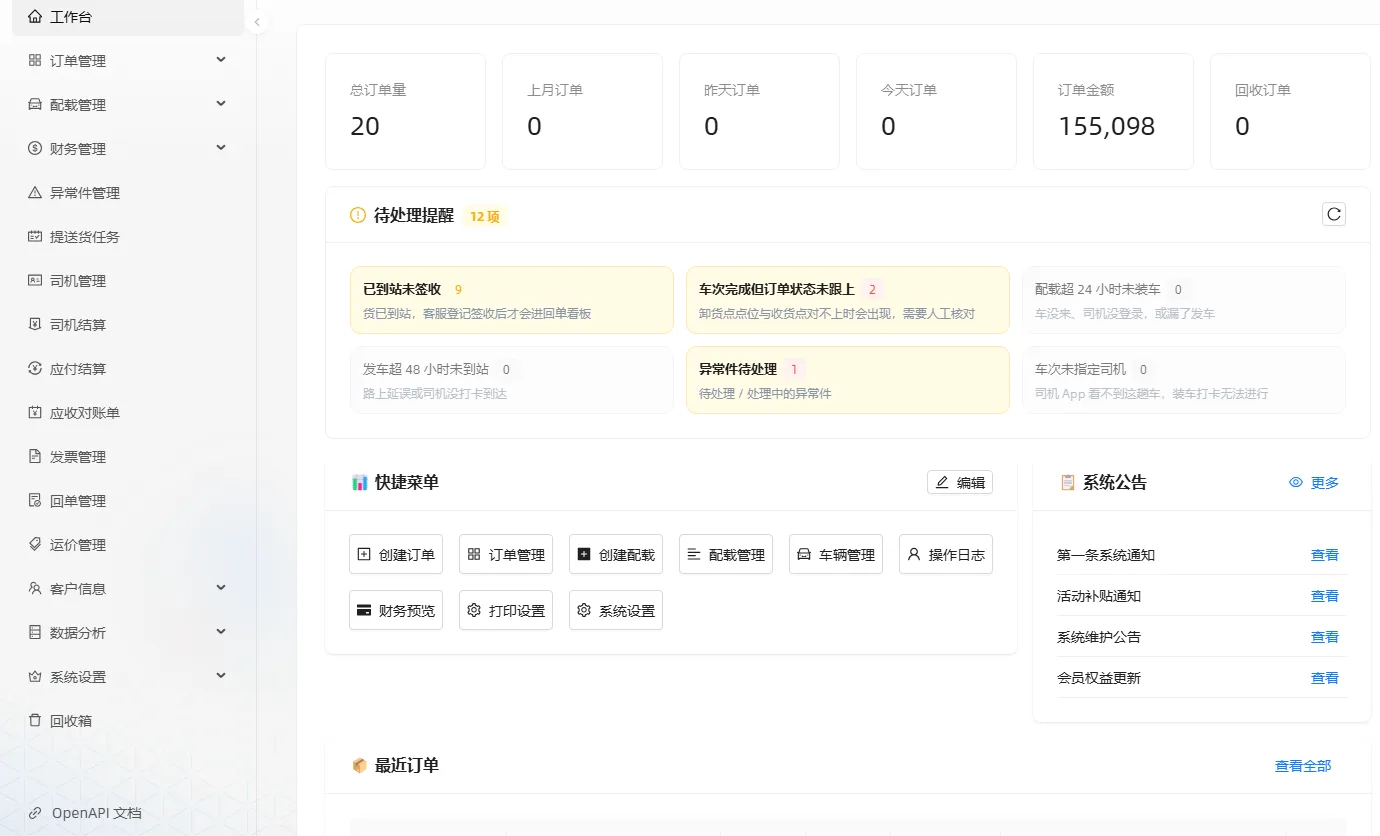Click the 发票管理 document icon
The image size is (1380, 836).
[35, 456]
